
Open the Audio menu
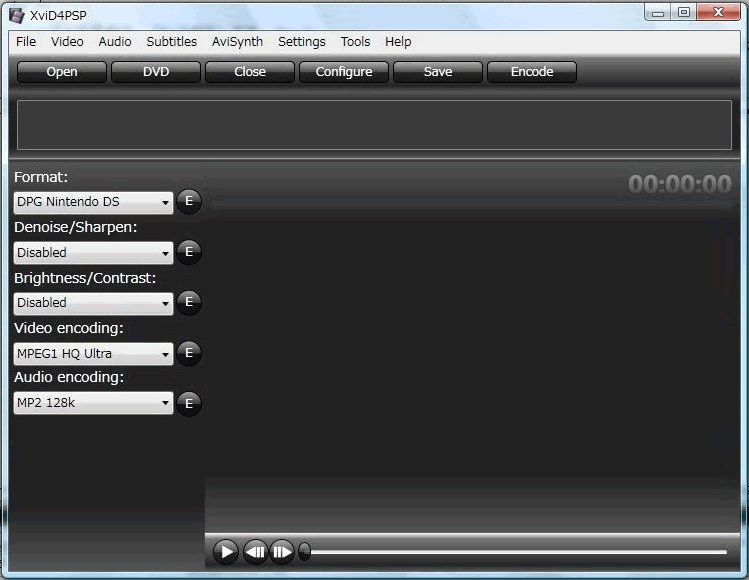(115, 42)
